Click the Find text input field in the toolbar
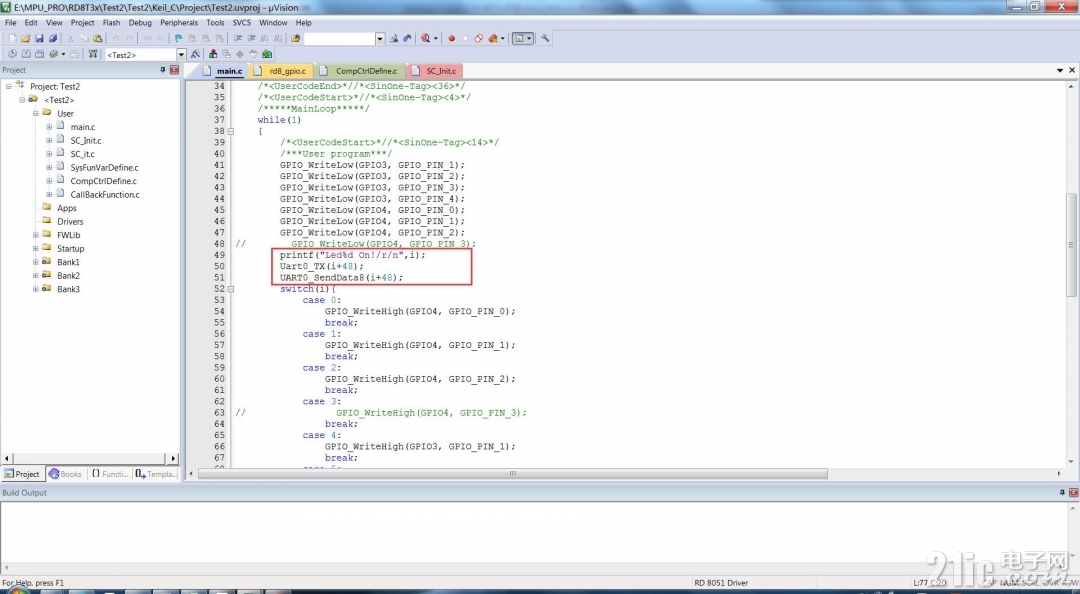The width and height of the screenshot is (1080, 594). 340,39
